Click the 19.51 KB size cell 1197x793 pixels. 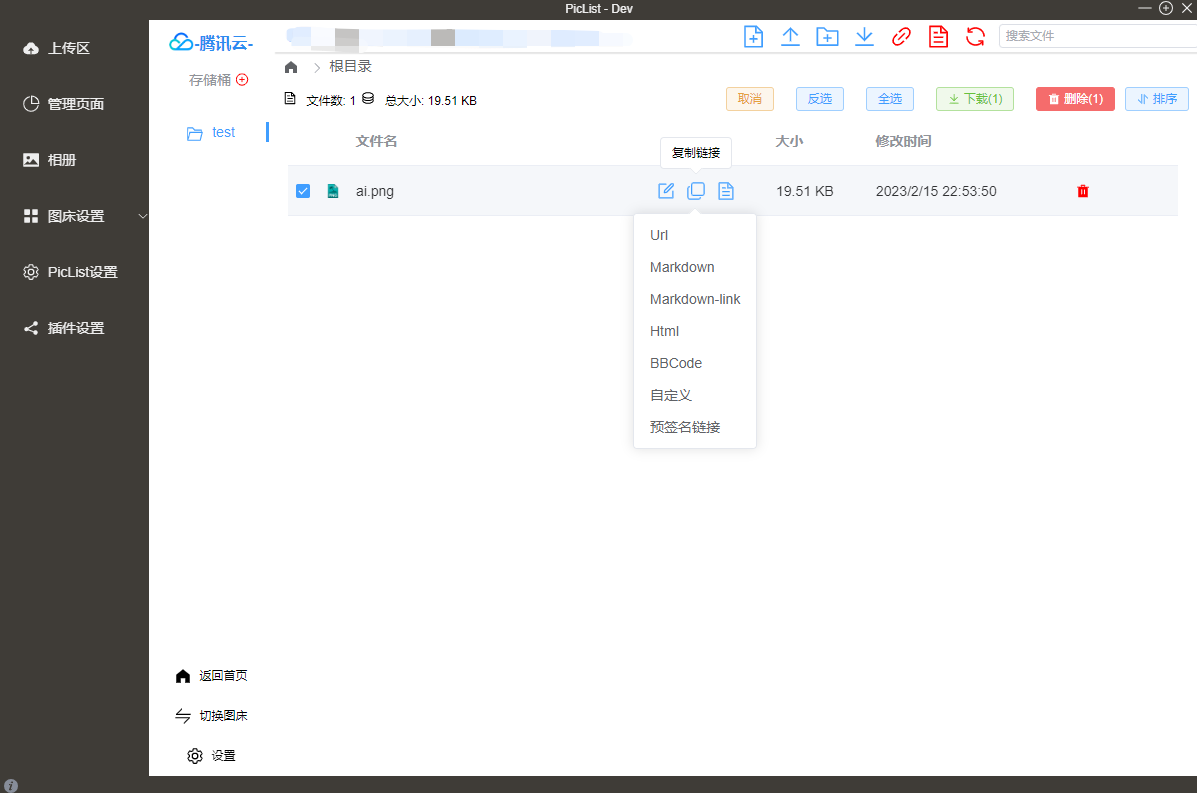(805, 192)
